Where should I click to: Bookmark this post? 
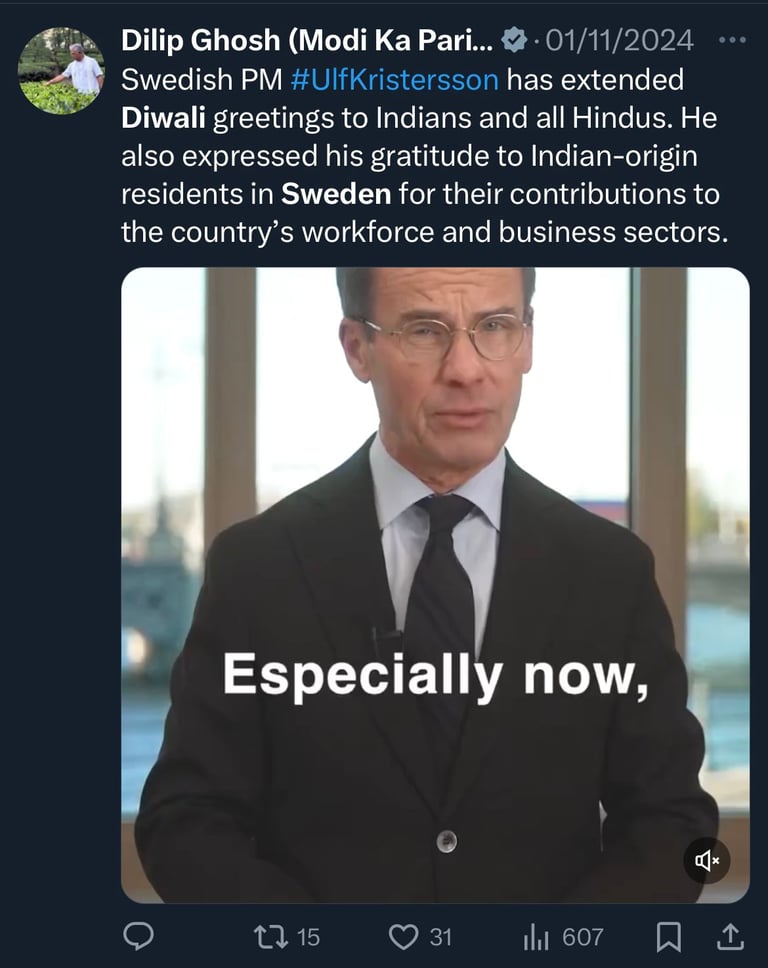pos(668,936)
